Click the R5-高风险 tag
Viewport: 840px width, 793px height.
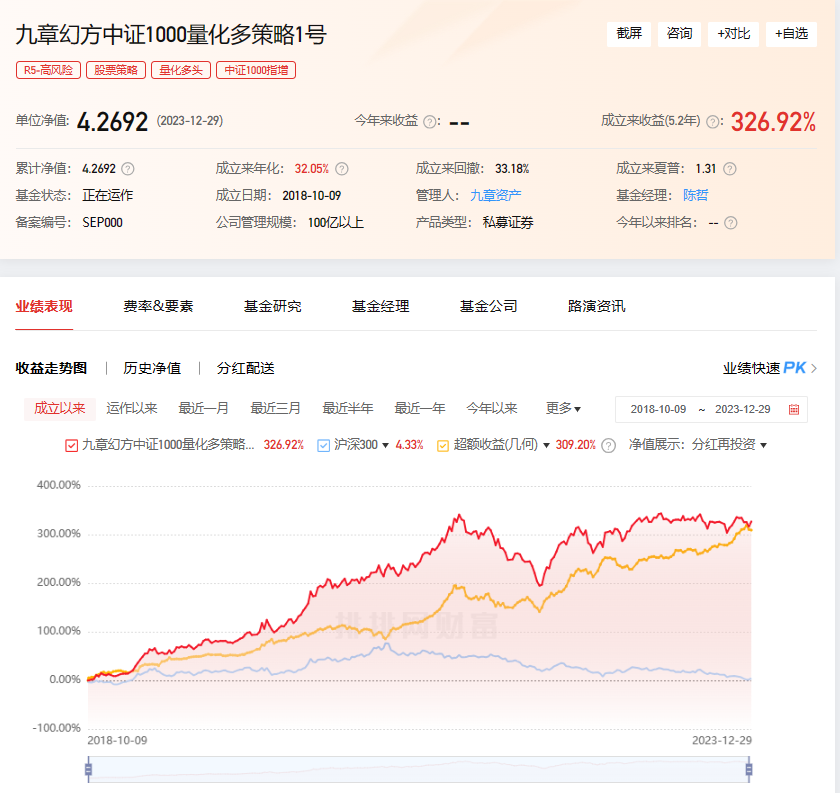click(x=48, y=70)
